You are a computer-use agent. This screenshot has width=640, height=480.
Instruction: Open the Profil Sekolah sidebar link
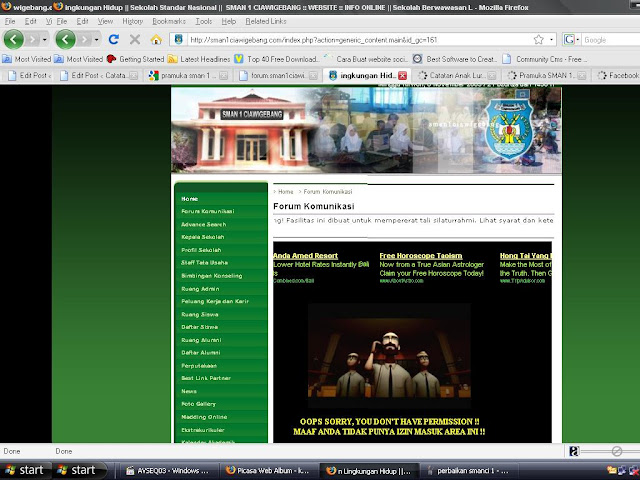(201, 250)
